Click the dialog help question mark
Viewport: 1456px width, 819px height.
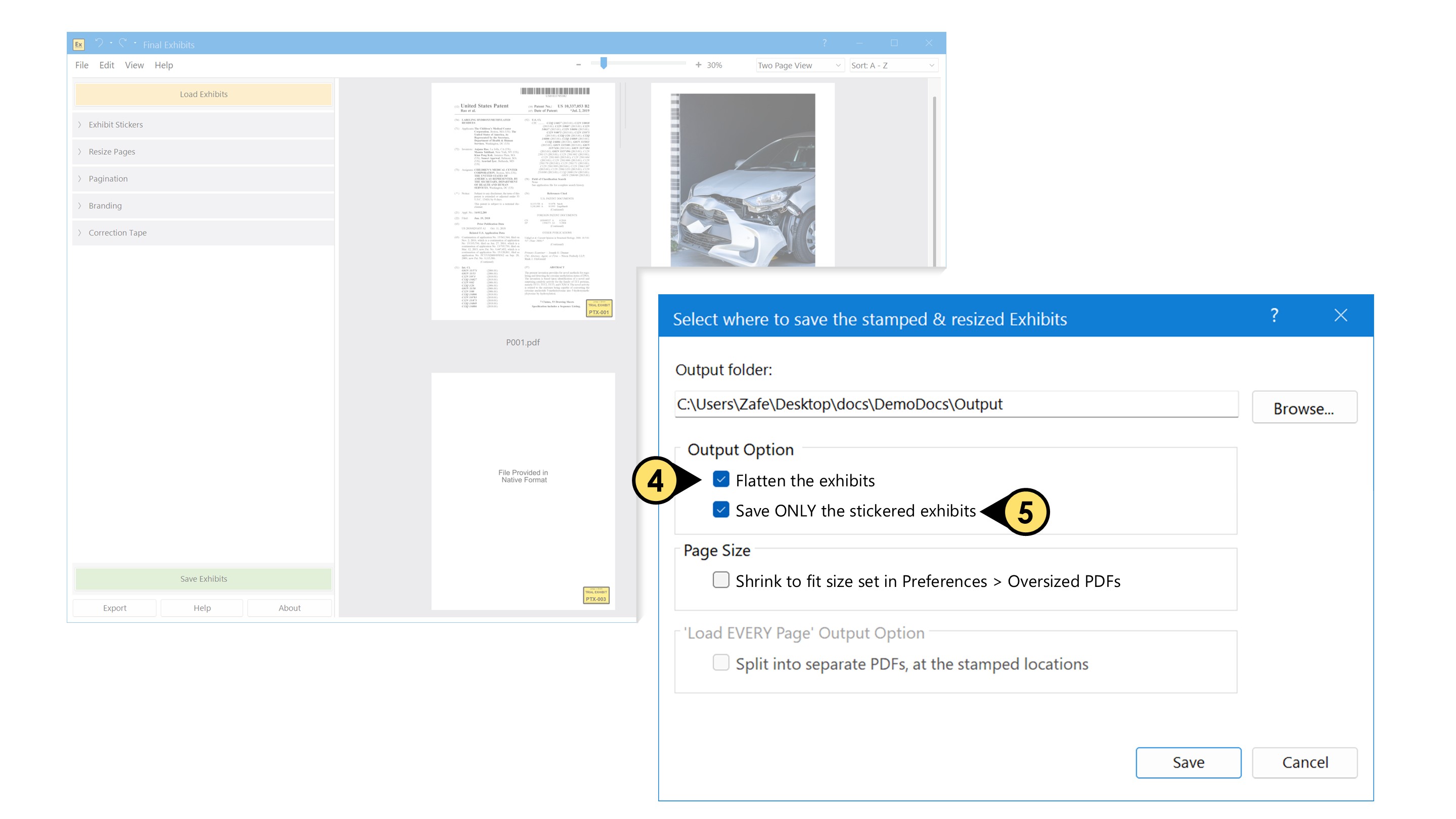[1274, 315]
